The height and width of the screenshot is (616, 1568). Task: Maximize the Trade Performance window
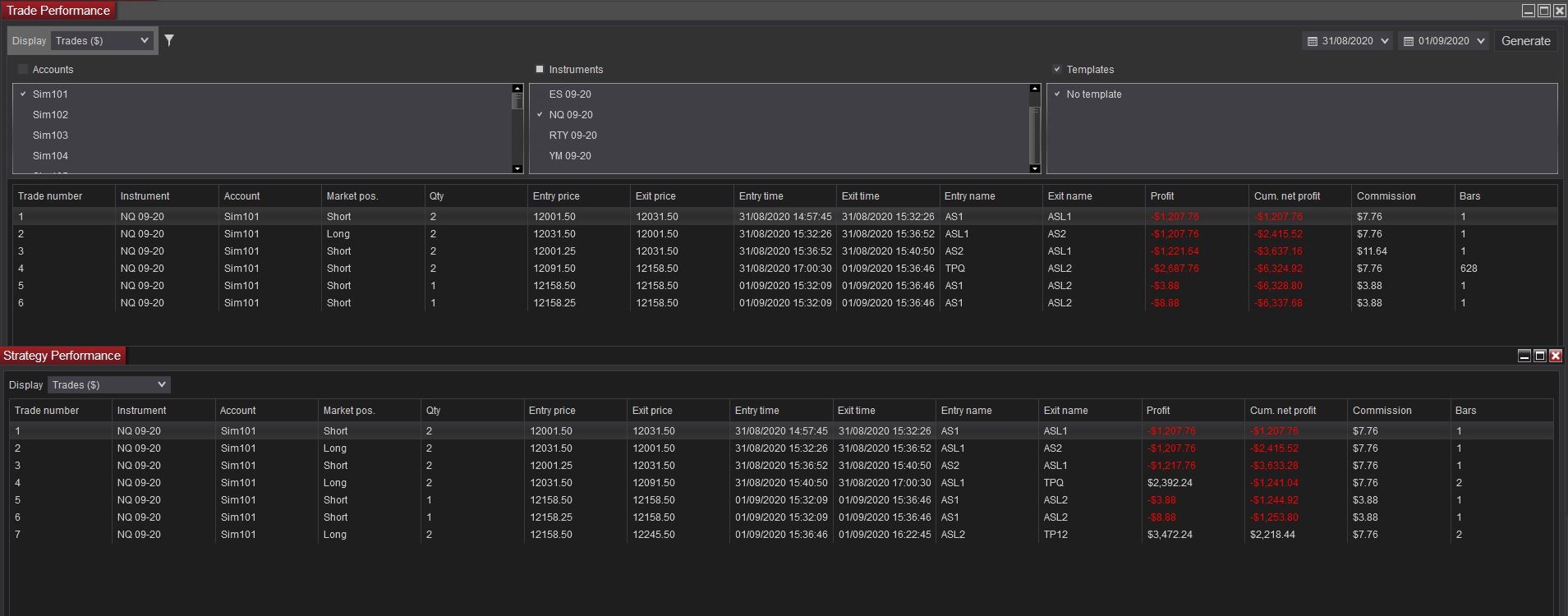1543,11
